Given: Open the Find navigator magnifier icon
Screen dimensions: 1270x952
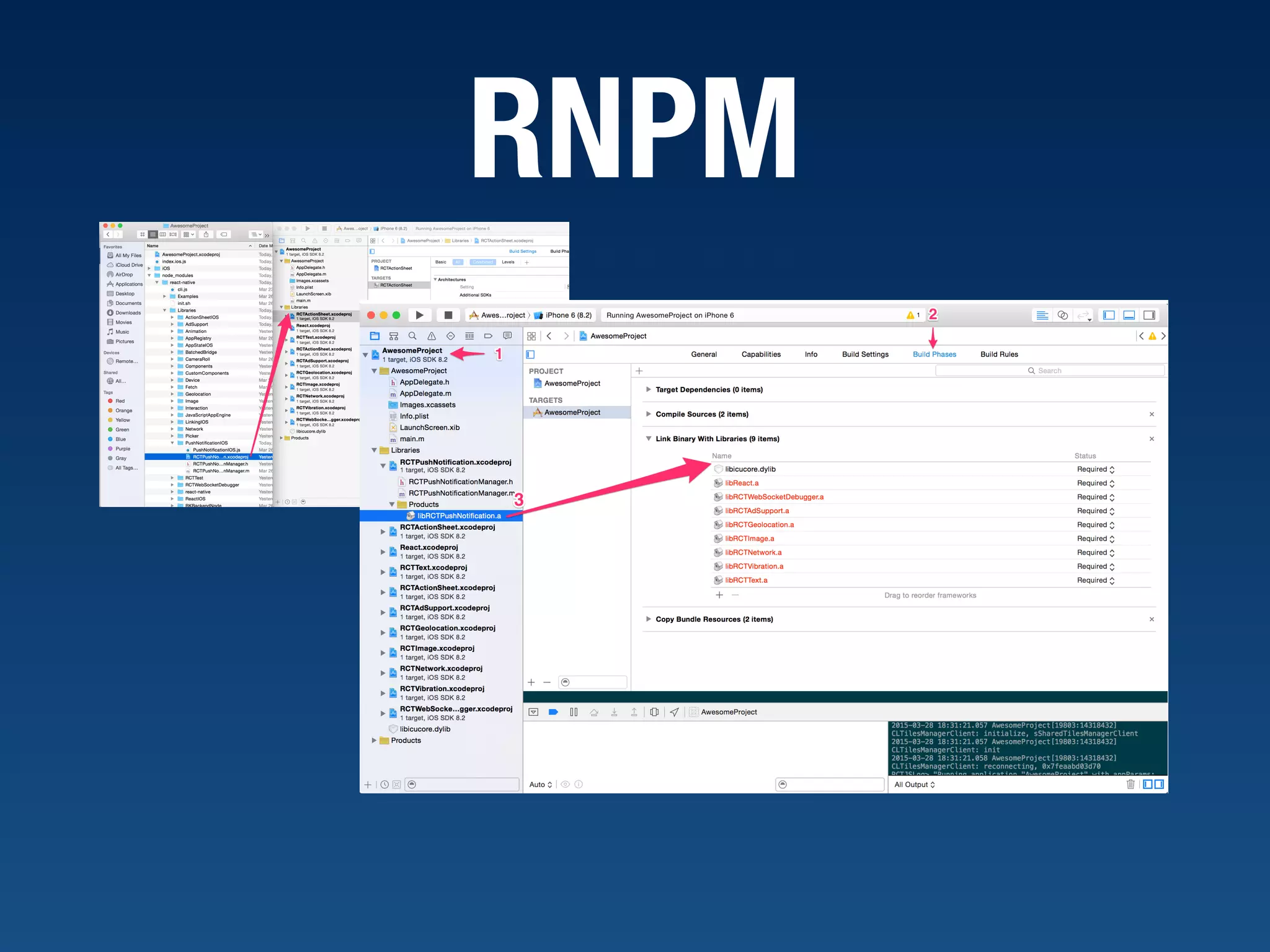Looking at the screenshot, I should pos(412,336).
